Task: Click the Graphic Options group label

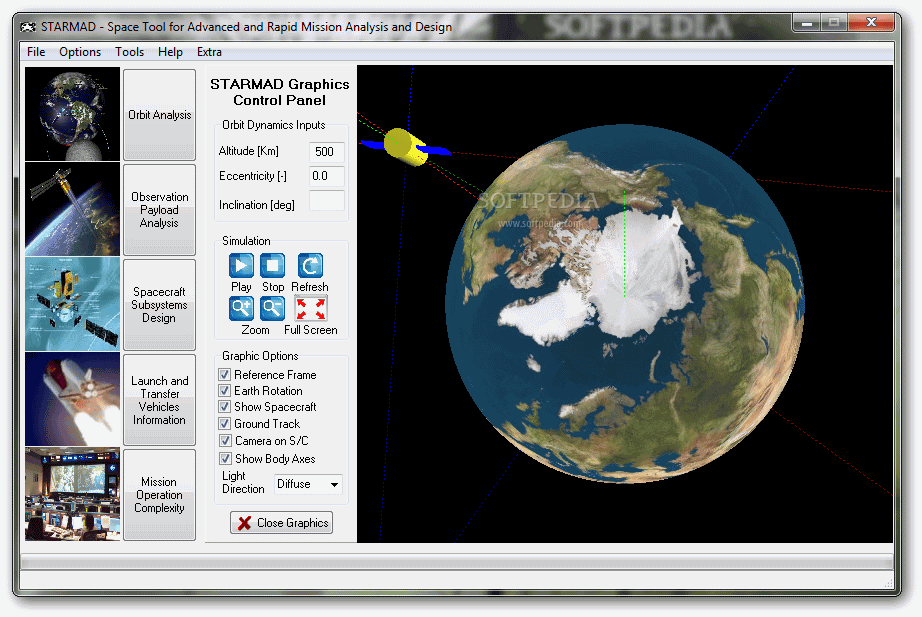Action: (260, 356)
